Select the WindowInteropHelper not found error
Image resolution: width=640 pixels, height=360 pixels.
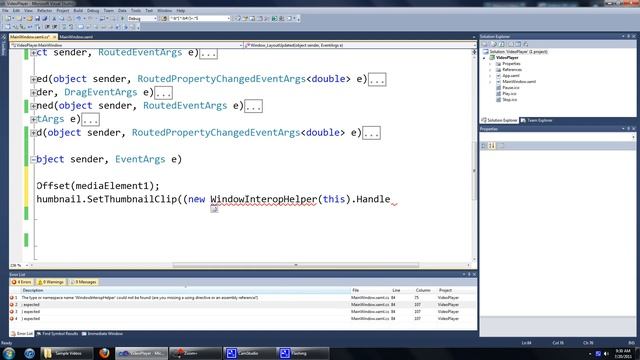pyautogui.click(x=243, y=298)
